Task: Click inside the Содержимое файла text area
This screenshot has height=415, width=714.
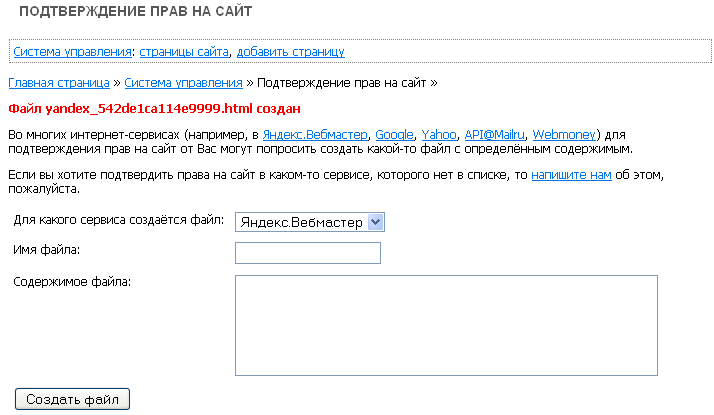Action: coord(445,325)
